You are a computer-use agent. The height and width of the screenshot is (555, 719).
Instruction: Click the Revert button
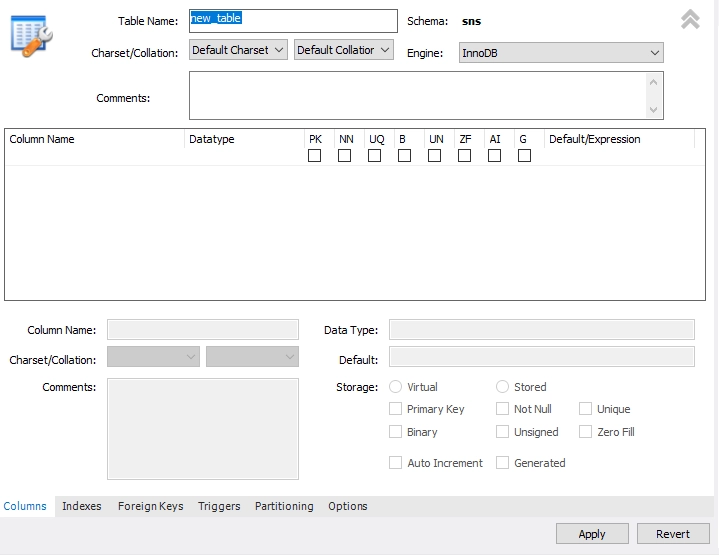point(673,534)
